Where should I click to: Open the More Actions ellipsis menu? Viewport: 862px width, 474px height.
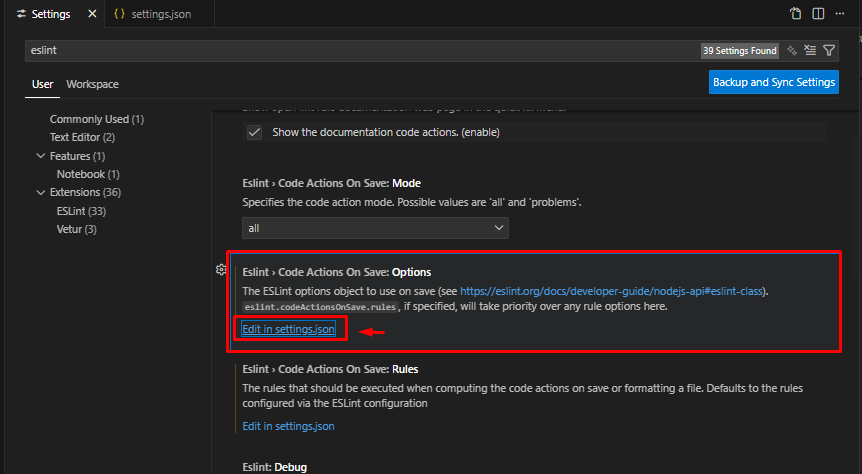[x=842, y=14]
